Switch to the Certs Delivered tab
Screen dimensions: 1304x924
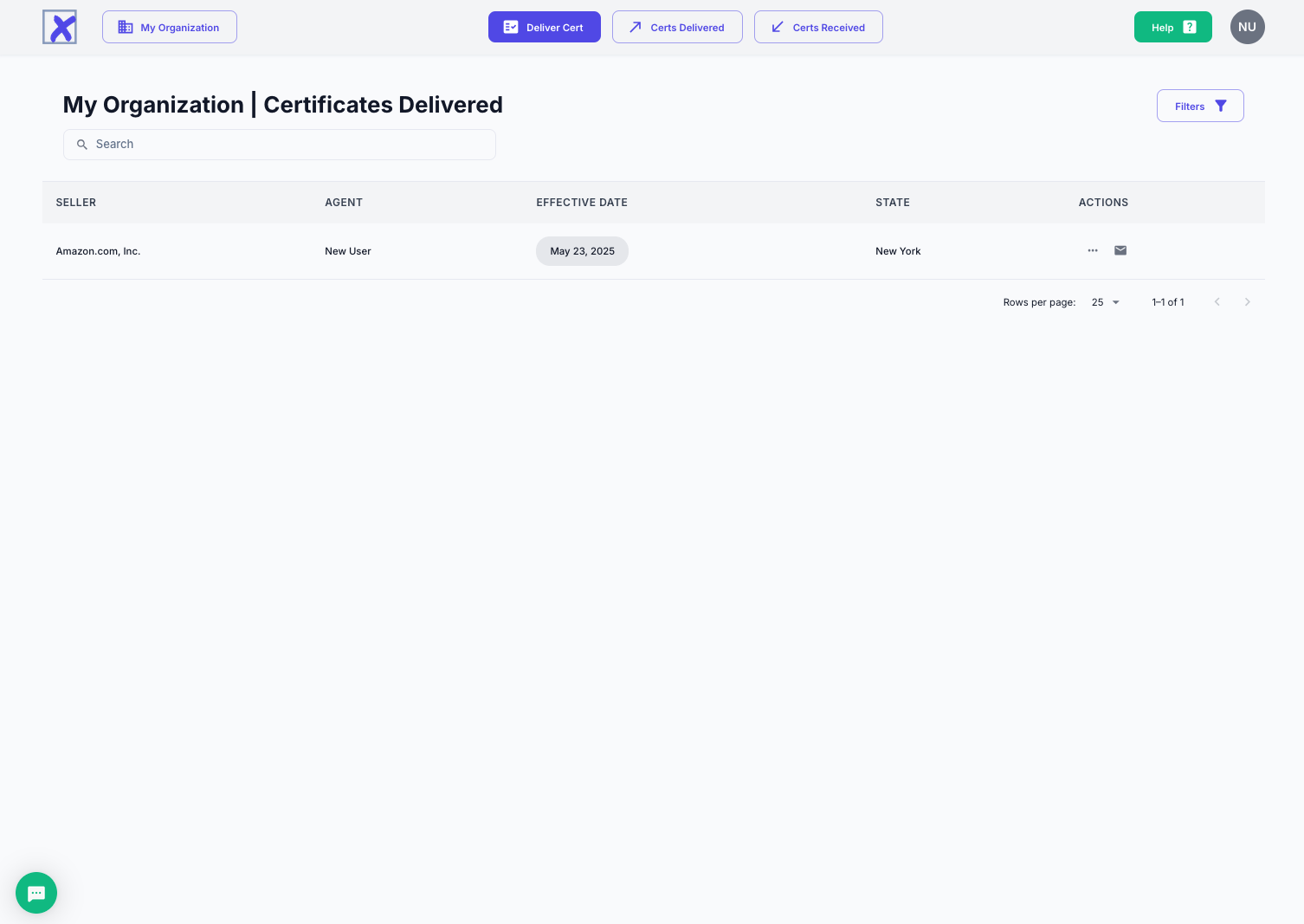[677, 27]
